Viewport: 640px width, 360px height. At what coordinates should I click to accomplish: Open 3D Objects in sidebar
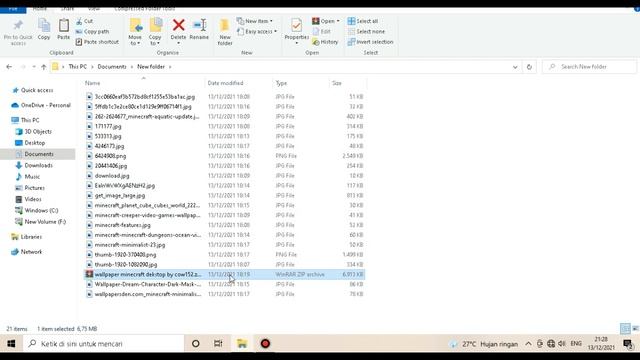pyautogui.click(x=33, y=131)
